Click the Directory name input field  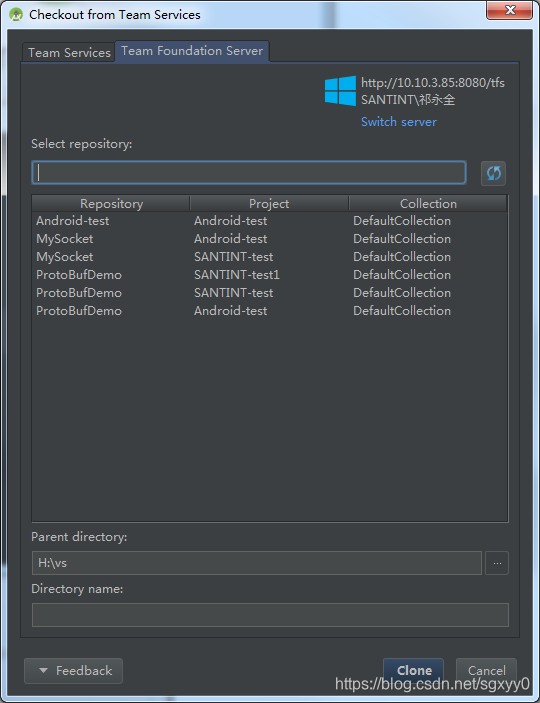pyautogui.click(x=270, y=615)
